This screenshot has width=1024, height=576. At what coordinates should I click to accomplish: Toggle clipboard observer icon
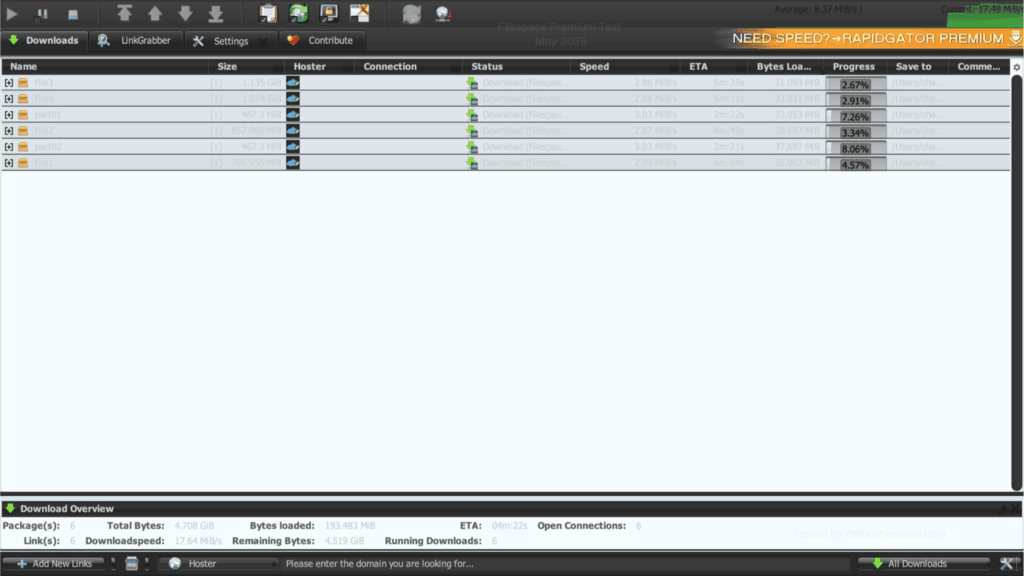click(x=268, y=13)
